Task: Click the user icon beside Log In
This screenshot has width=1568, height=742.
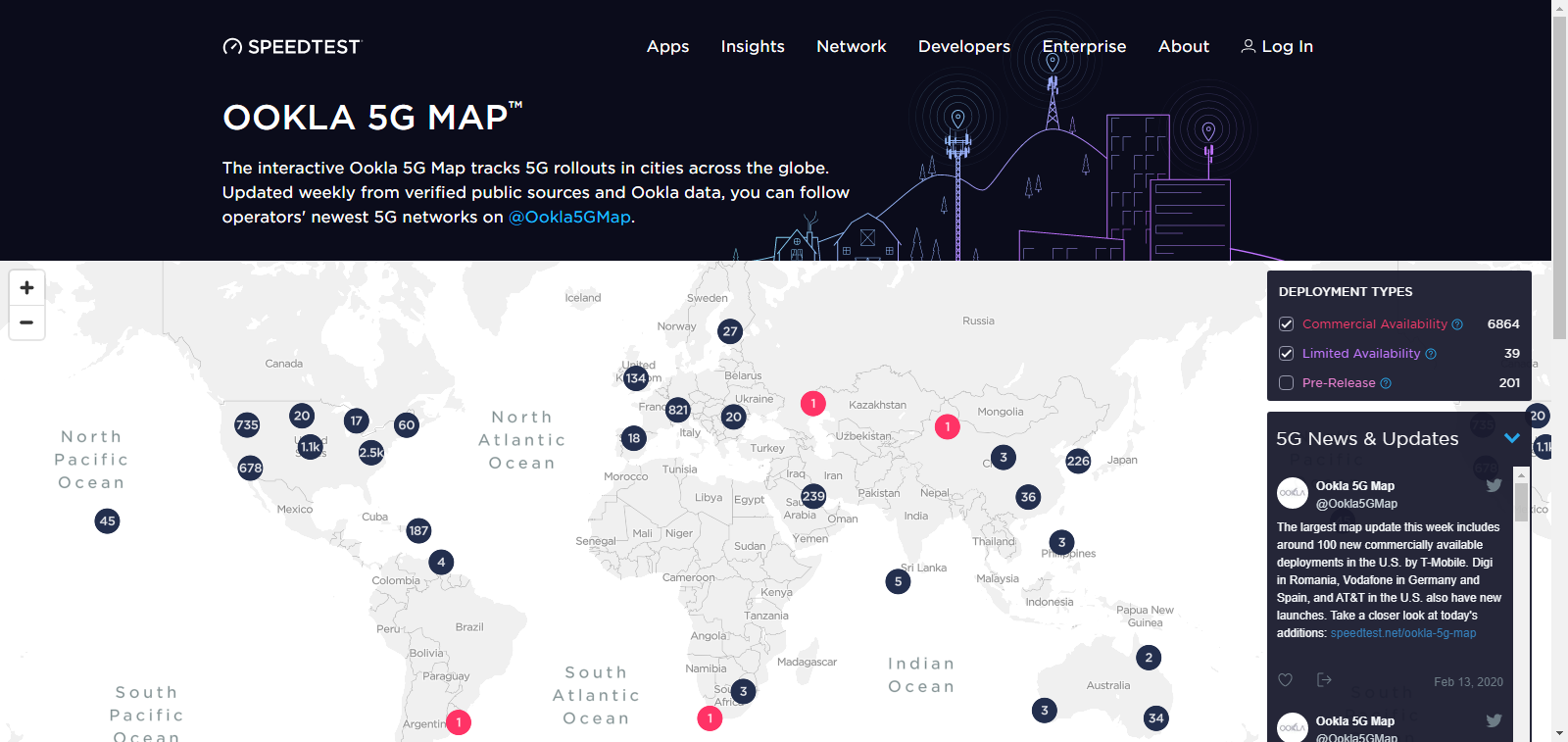Action: tap(1248, 46)
